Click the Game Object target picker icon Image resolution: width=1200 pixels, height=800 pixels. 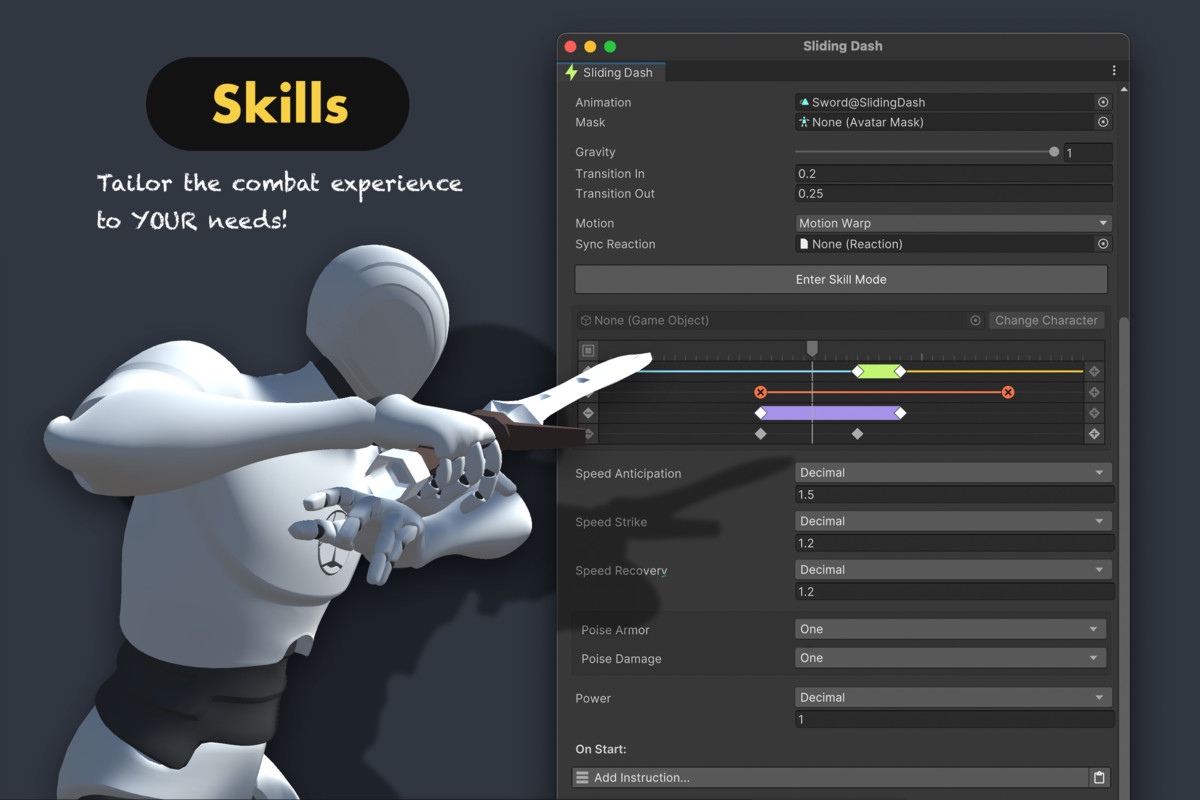point(975,320)
